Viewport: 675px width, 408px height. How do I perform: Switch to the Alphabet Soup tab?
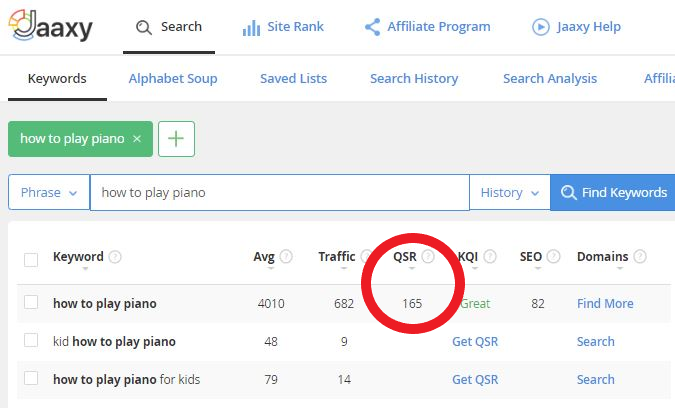[x=173, y=79]
